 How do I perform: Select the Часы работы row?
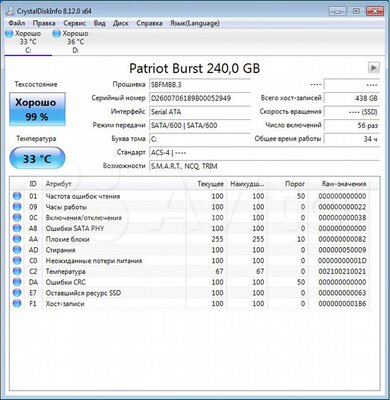coord(190,207)
